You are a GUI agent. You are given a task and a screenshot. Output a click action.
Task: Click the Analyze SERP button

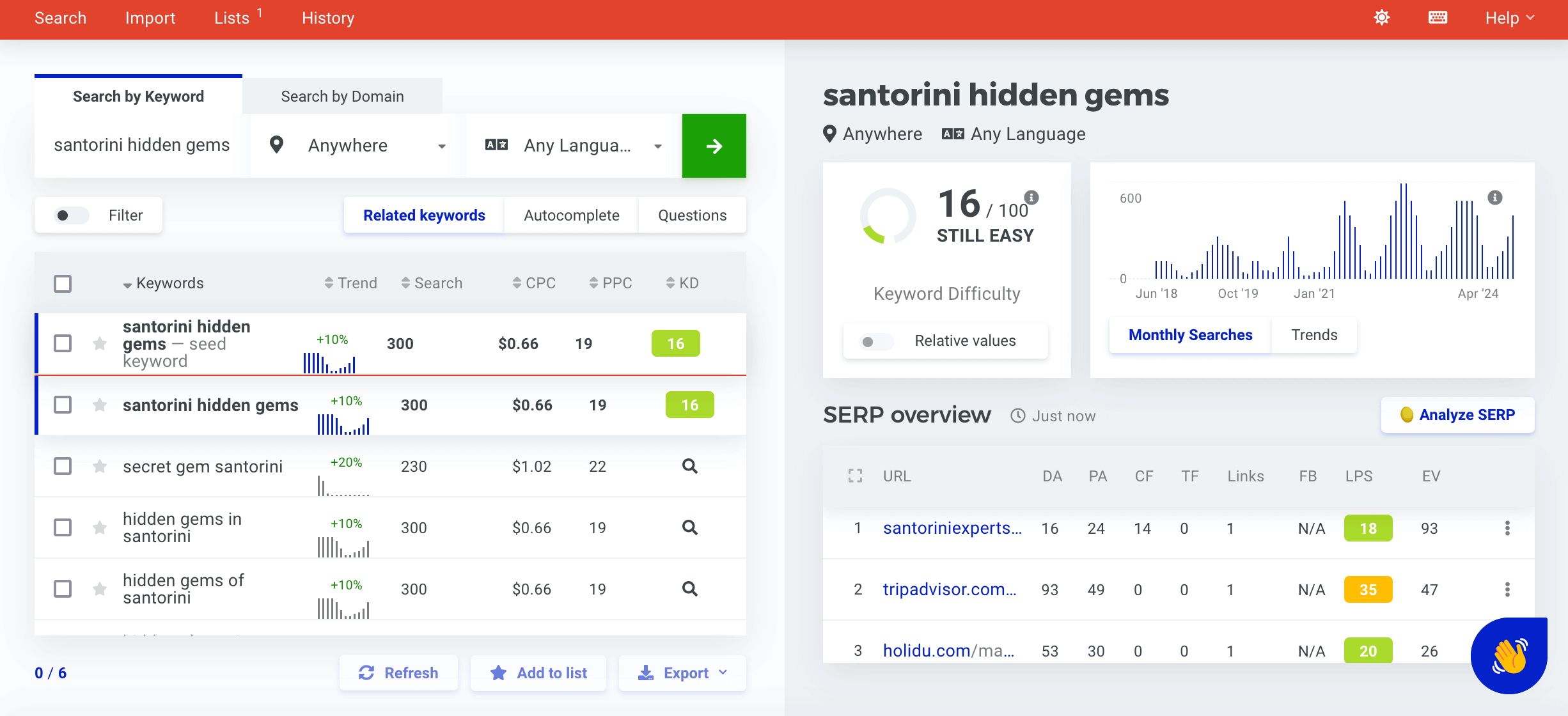tap(1457, 415)
